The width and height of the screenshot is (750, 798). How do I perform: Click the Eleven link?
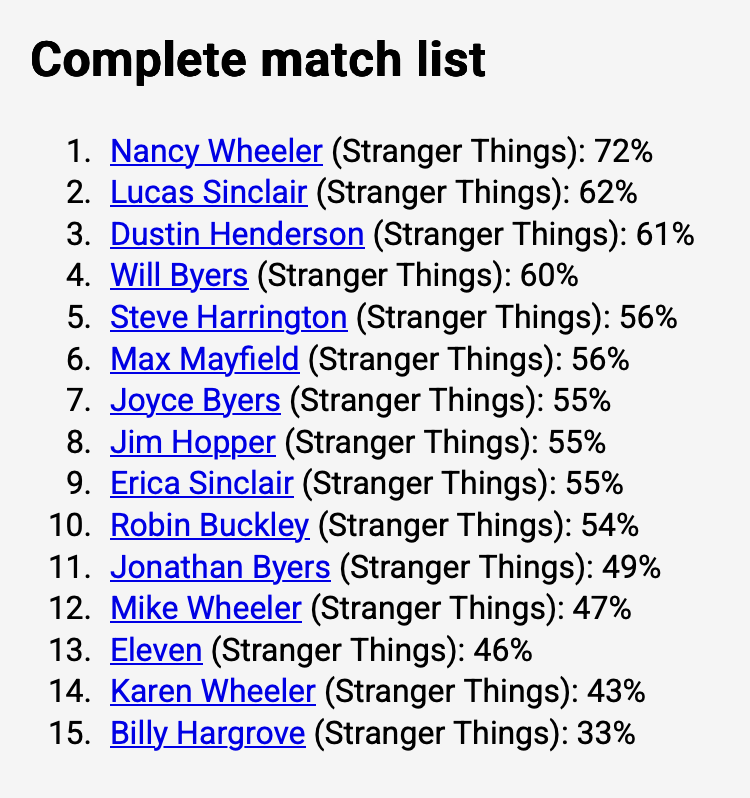(x=156, y=650)
